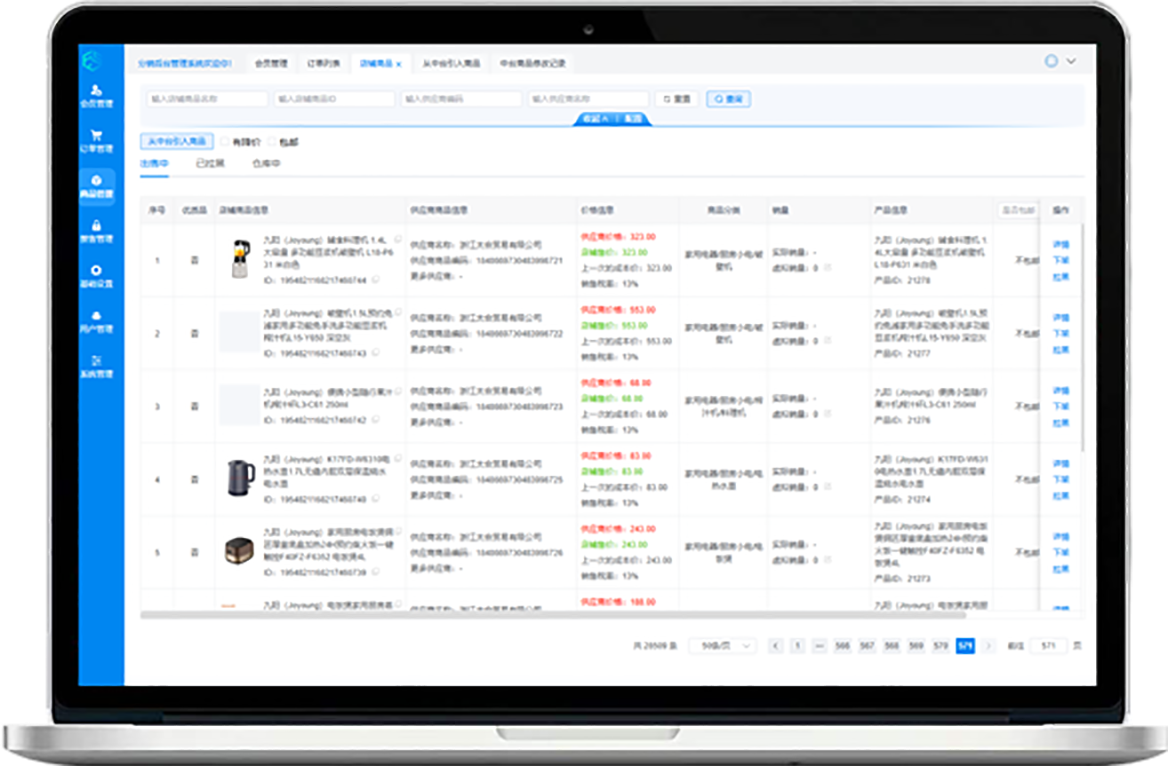The image size is (1168, 766).
Task: Open 系统管理 at bottom of sidebar
Action: click(97, 366)
